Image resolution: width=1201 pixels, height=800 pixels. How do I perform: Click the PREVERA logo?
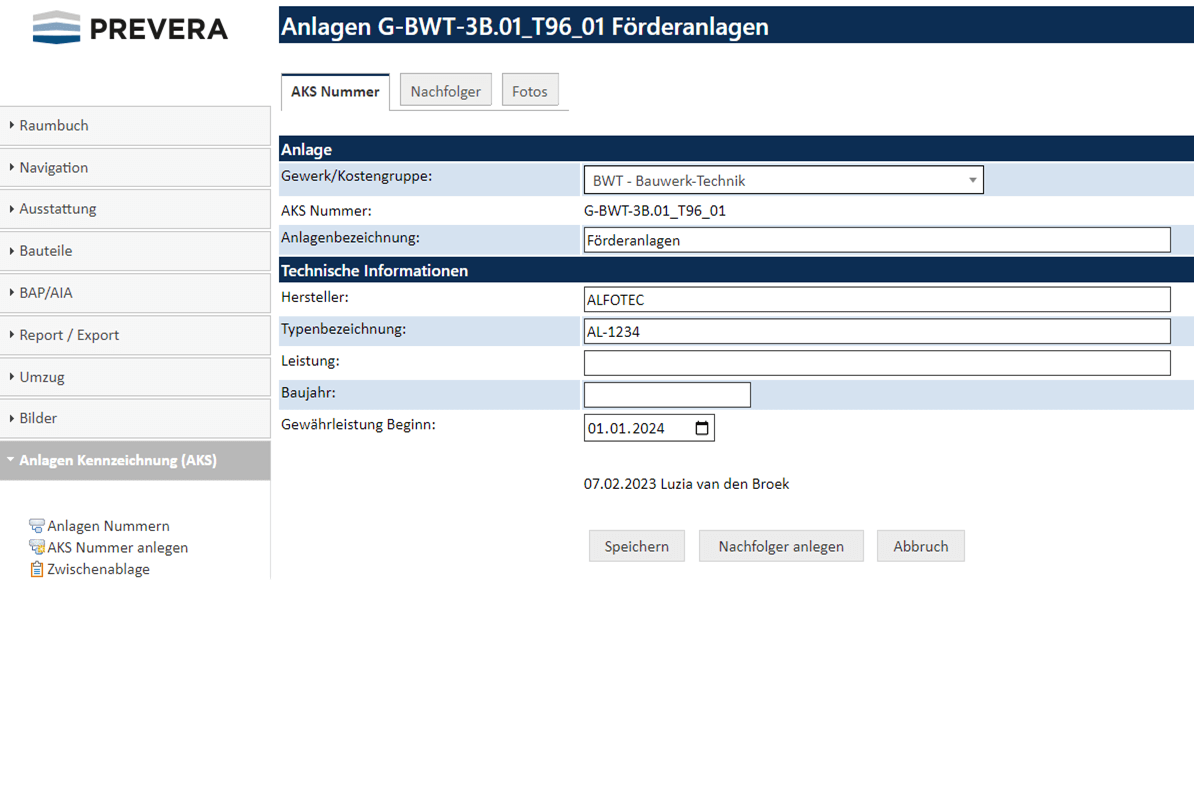click(x=130, y=28)
